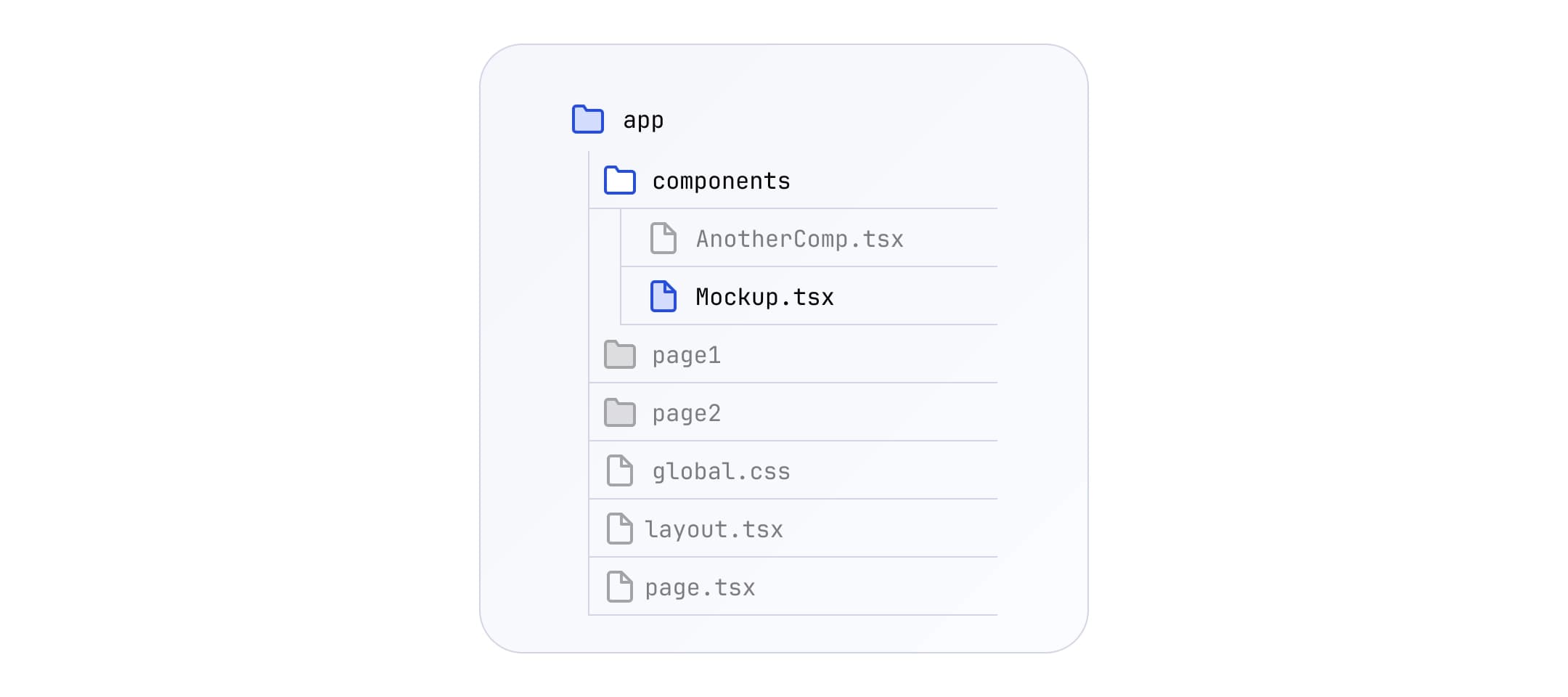This screenshot has height=697, width=1568.
Task: Click the blue app folder icon
Action: pyautogui.click(x=587, y=120)
